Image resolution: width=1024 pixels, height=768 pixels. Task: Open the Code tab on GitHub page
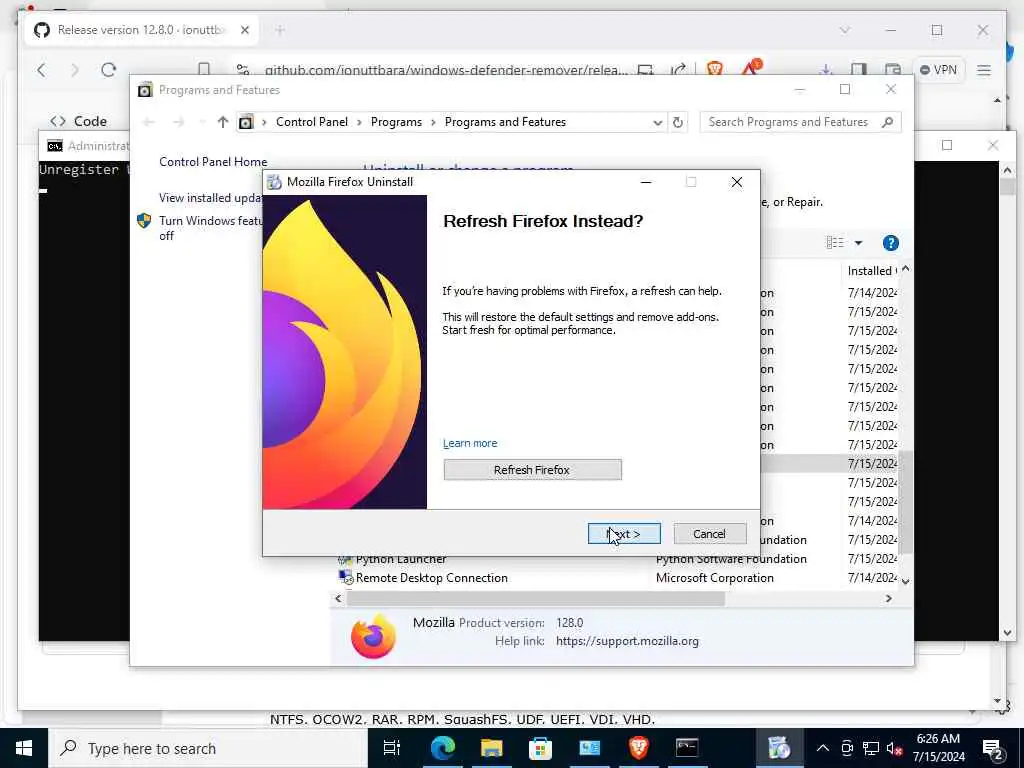tap(78, 121)
